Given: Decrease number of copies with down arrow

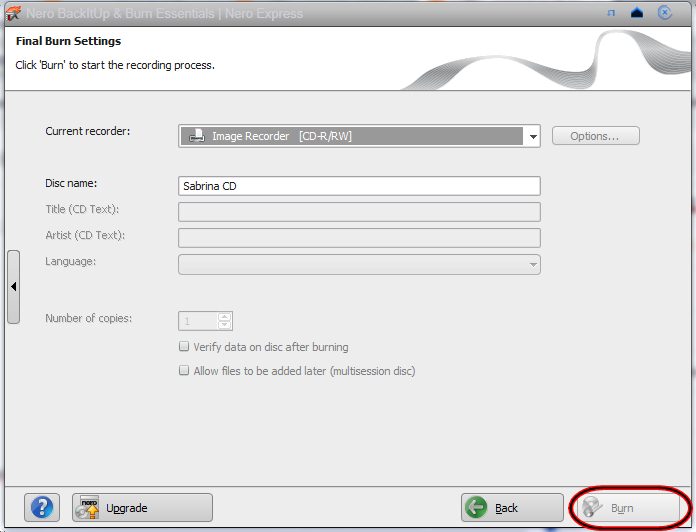Looking at the screenshot, I should point(225,325).
